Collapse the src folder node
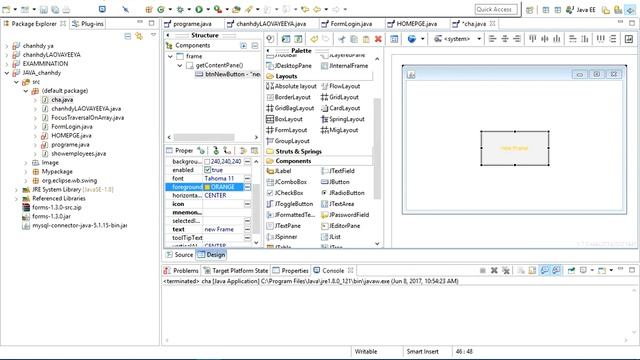 click(x=16, y=82)
